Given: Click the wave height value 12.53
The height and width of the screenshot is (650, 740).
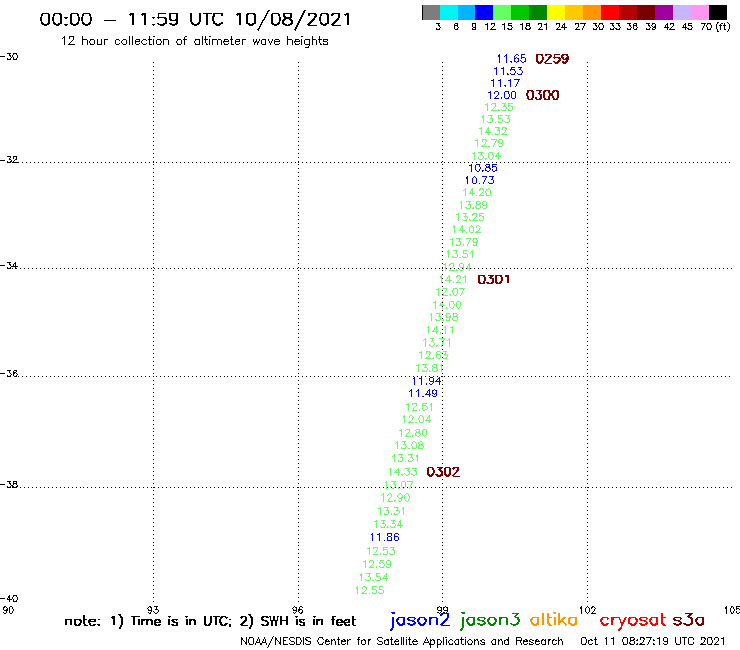Looking at the screenshot, I should pyautogui.click(x=381, y=551).
